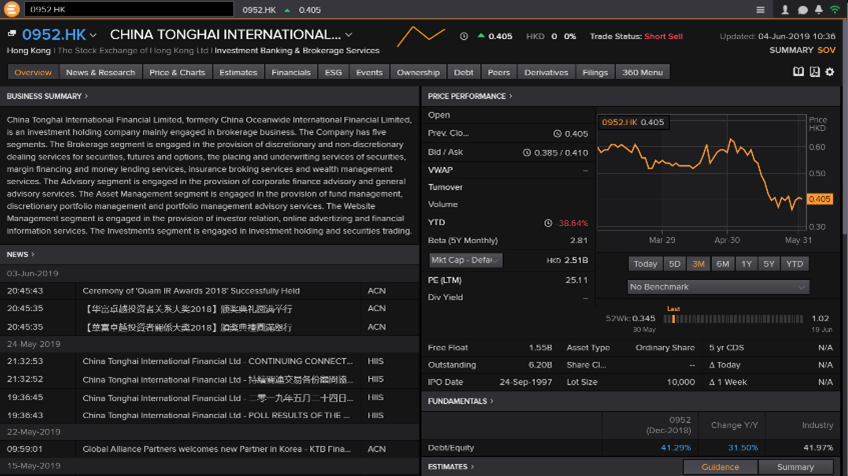848x476 pixels.
Task: Set chart range to Today
Action: (645, 264)
